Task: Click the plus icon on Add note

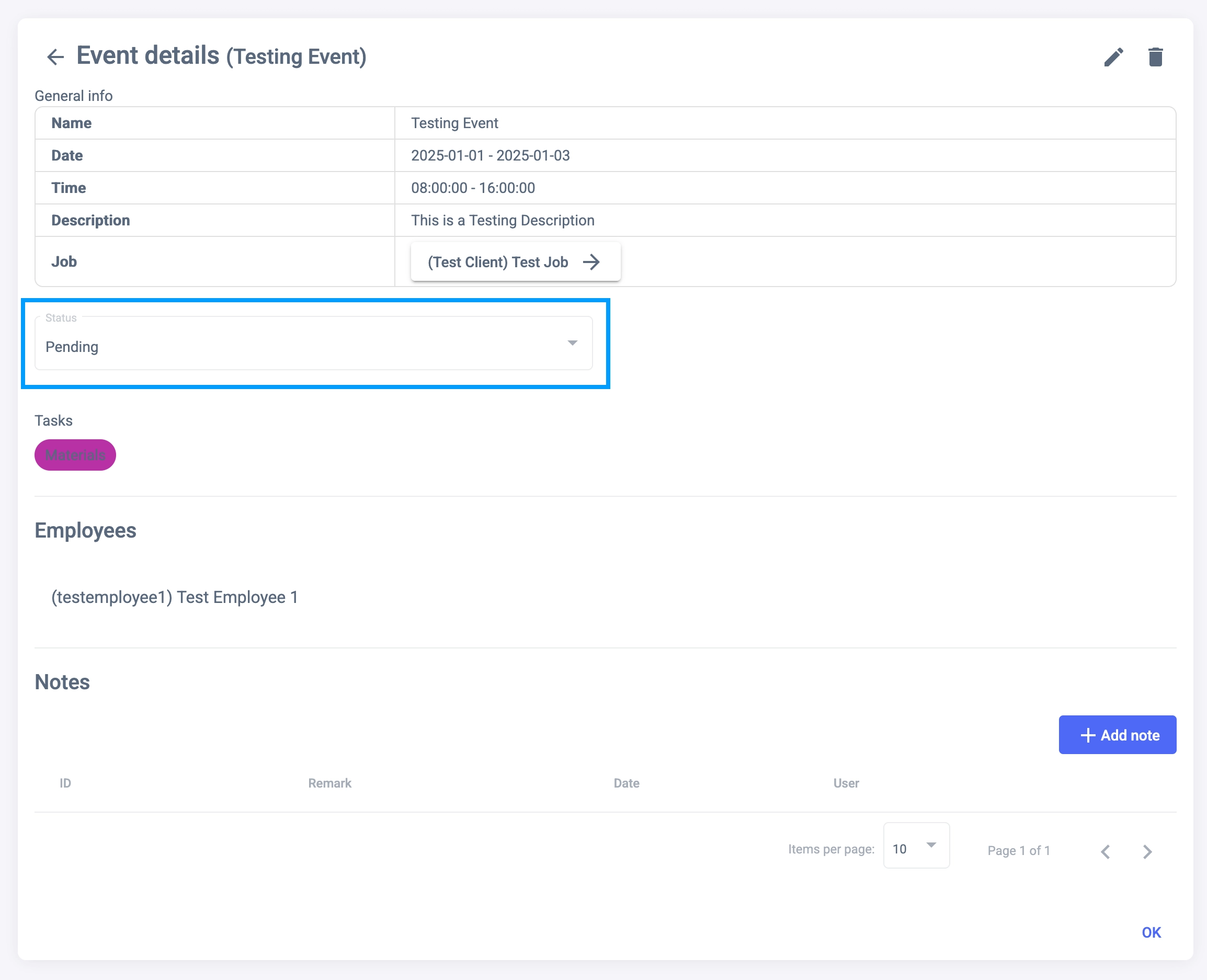Action: [x=1087, y=735]
